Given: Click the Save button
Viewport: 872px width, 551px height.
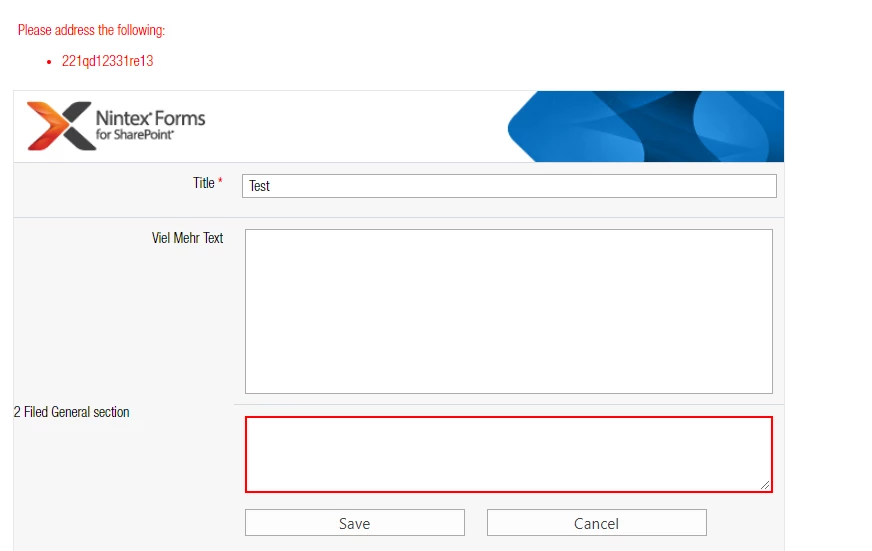Looking at the screenshot, I should coord(355,523).
